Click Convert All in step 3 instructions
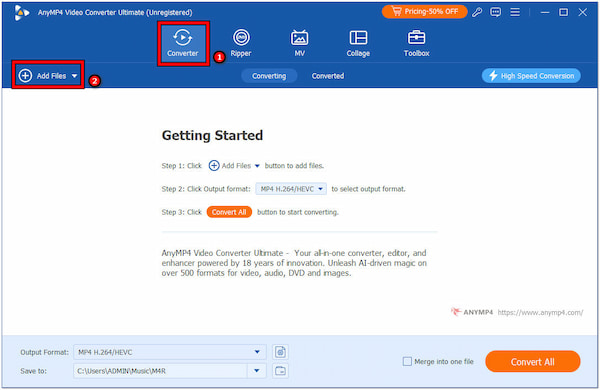This screenshot has height=390, width=600. (229, 212)
